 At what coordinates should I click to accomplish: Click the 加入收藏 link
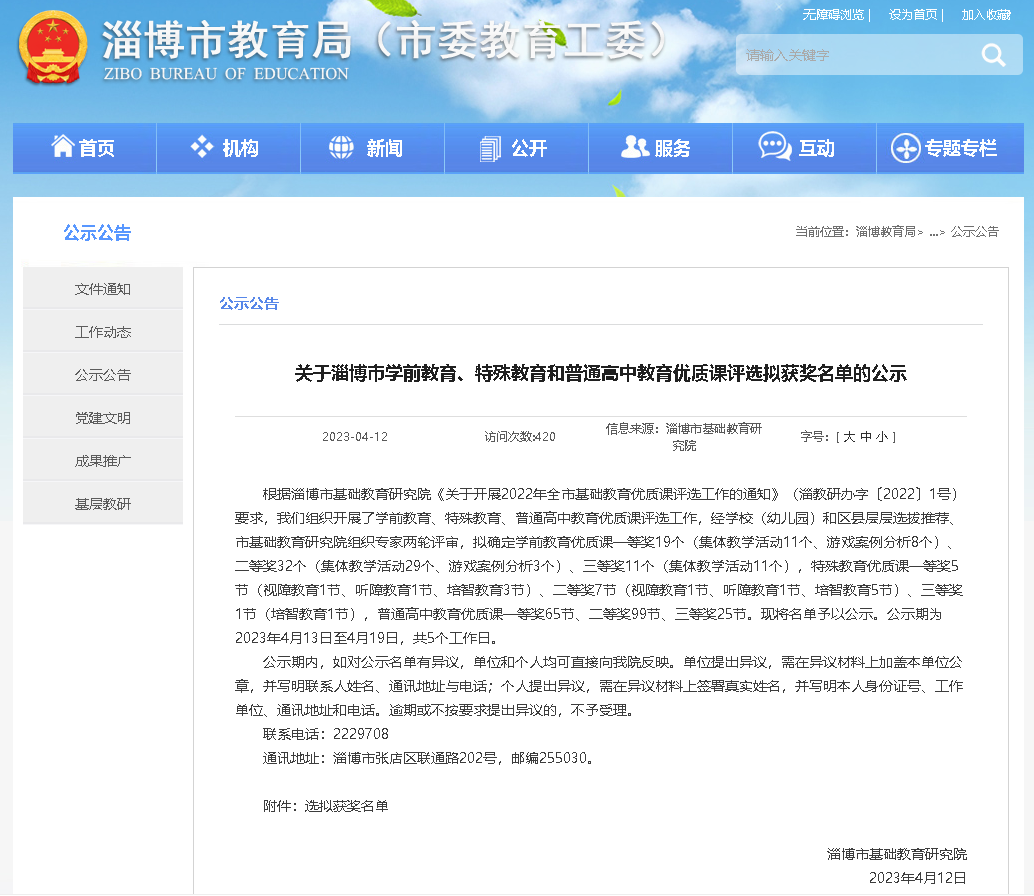coord(986,15)
